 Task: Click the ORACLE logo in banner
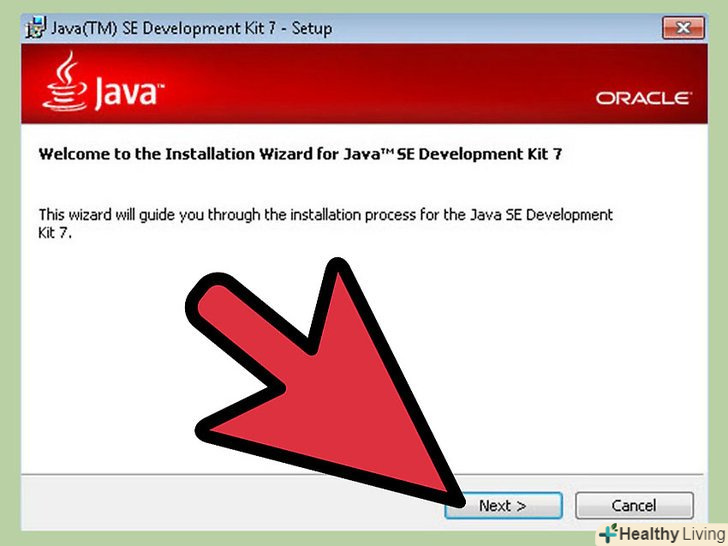[644, 98]
